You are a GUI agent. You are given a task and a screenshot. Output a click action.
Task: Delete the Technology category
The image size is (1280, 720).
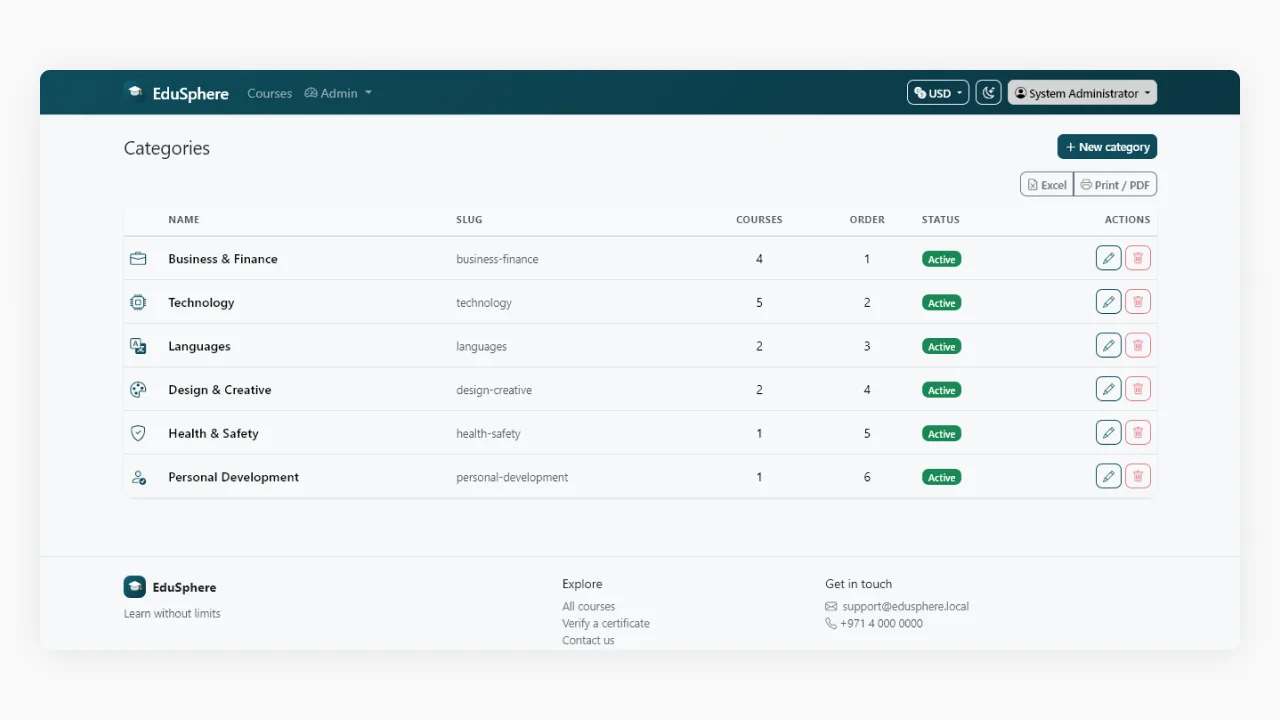[1138, 302]
